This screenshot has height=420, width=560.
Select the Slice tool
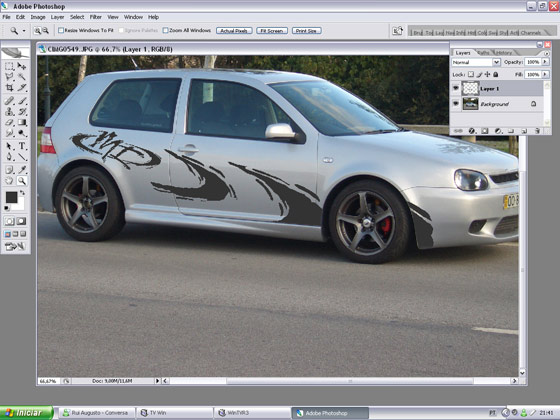(x=22, y=88)
